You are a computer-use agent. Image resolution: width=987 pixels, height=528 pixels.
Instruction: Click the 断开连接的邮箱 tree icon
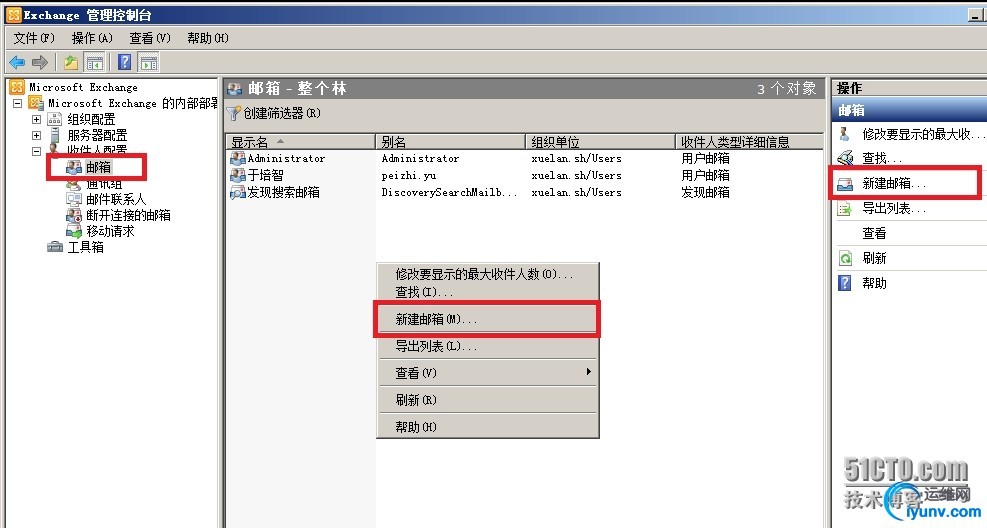point(74,215)
